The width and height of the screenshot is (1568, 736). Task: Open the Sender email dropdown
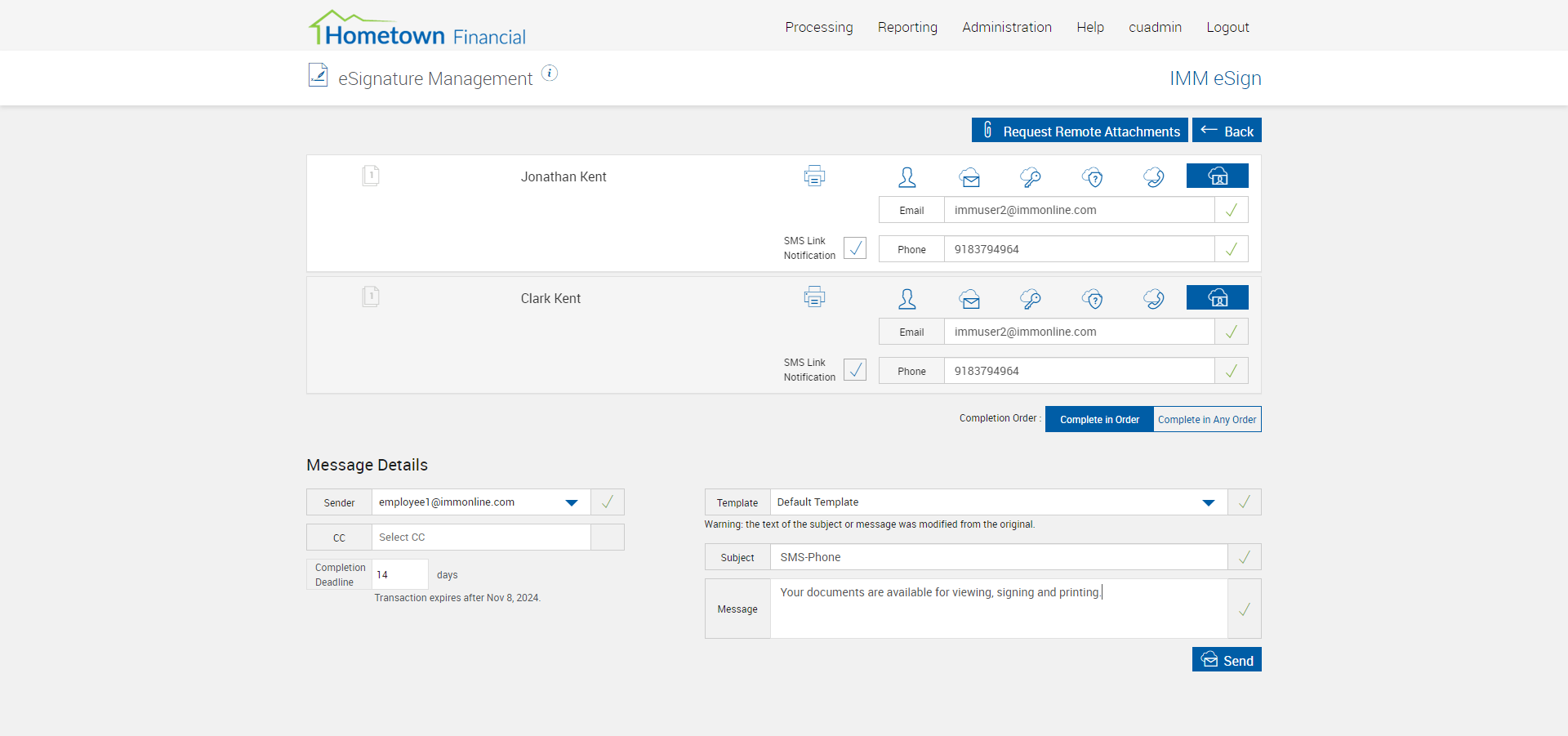pos(571,502)
